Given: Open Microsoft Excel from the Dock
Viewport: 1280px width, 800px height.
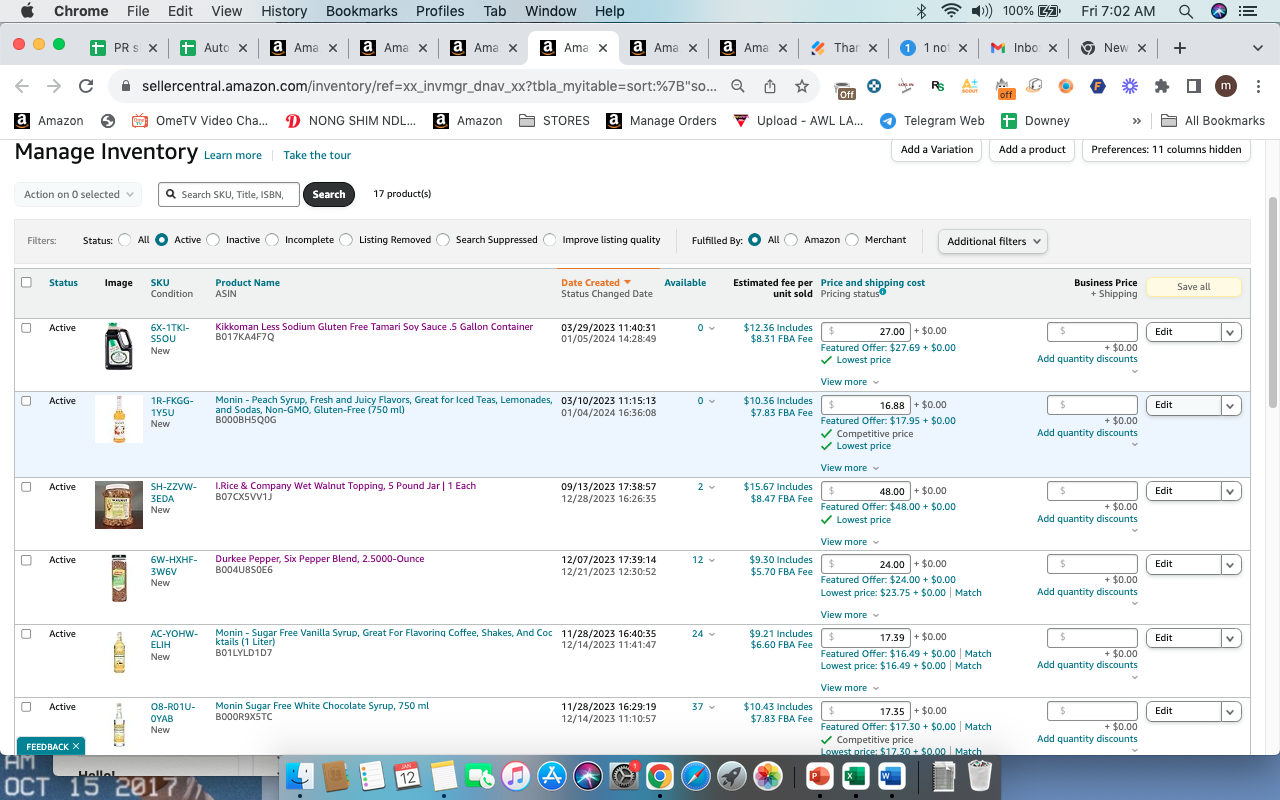Looking at the screenshot, I should click(855, 776).
